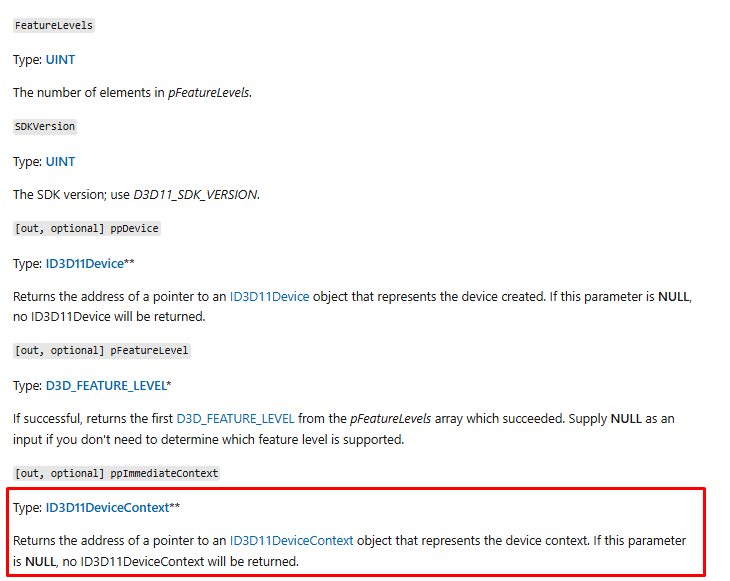This screenshot has height=581, width=730.
Task: Follow the ID3D11DeviceContext** type link
Action: click(107, 507)
